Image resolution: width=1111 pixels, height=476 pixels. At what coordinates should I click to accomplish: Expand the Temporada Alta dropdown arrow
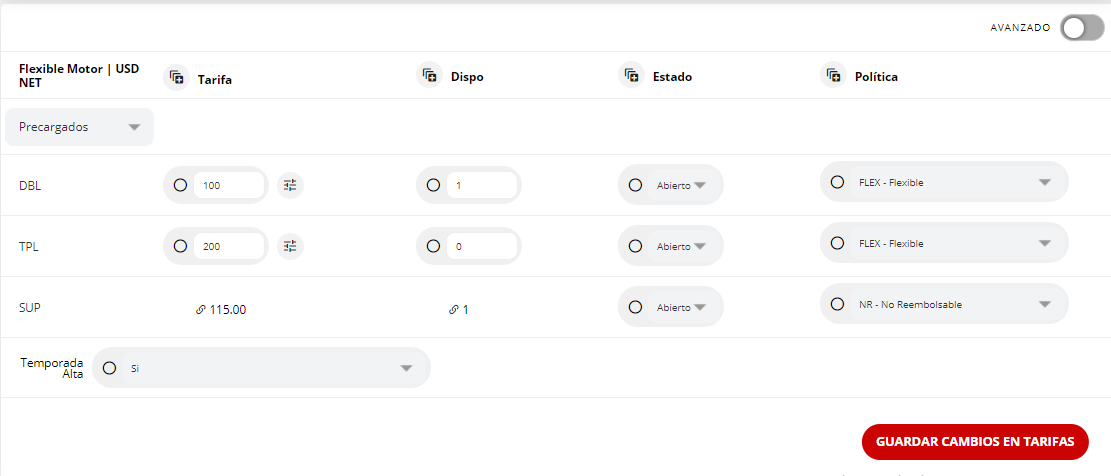[406, 368]
